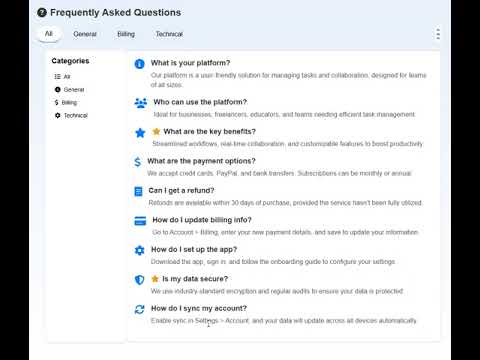Expand 'How do I sync my account?' question

point(199,308)
